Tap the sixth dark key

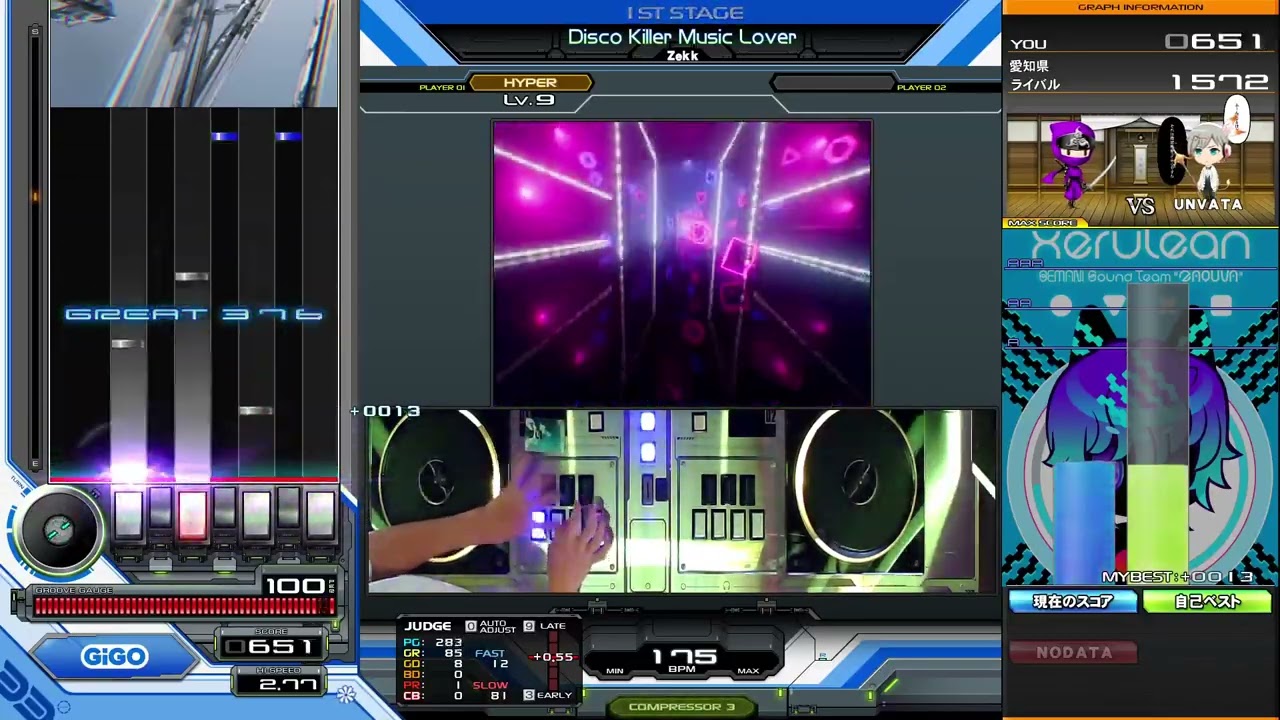tap(288, 509)
